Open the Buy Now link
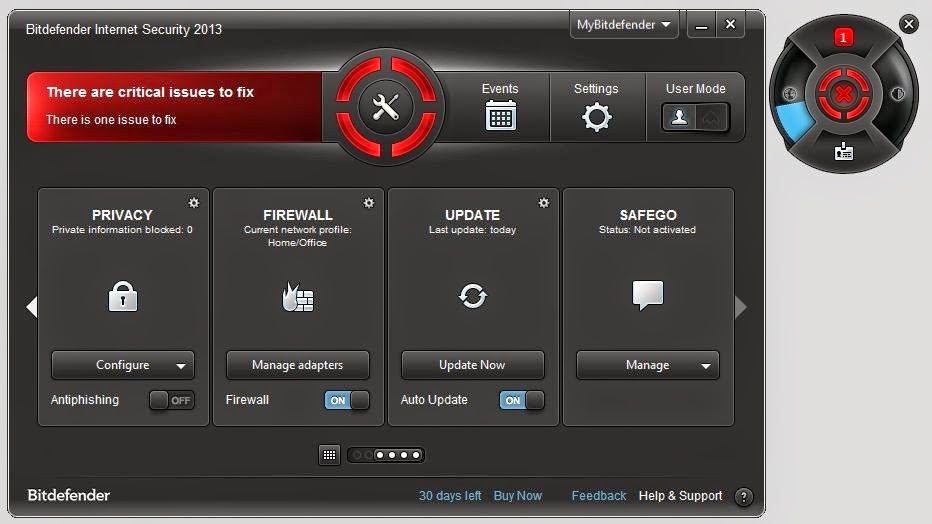 (518, 495)
